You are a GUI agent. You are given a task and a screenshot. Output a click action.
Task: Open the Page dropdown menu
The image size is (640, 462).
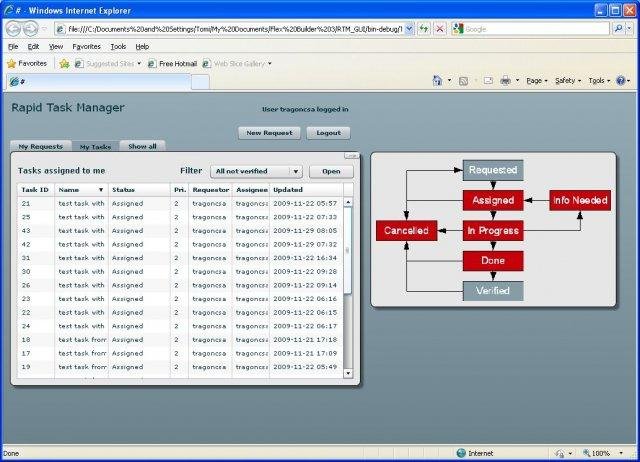pos(537,81)
